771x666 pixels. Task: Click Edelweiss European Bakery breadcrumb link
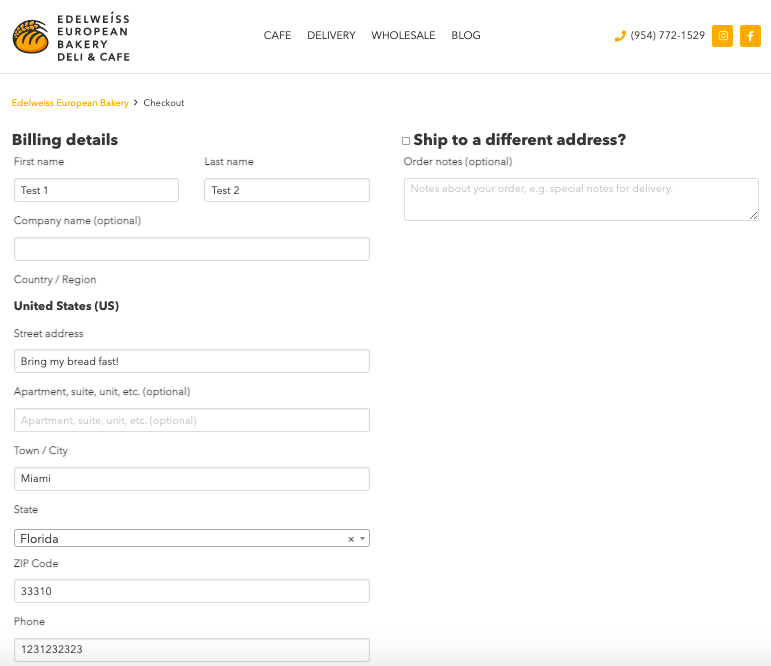pyautogui.click(x=70, y=103)
